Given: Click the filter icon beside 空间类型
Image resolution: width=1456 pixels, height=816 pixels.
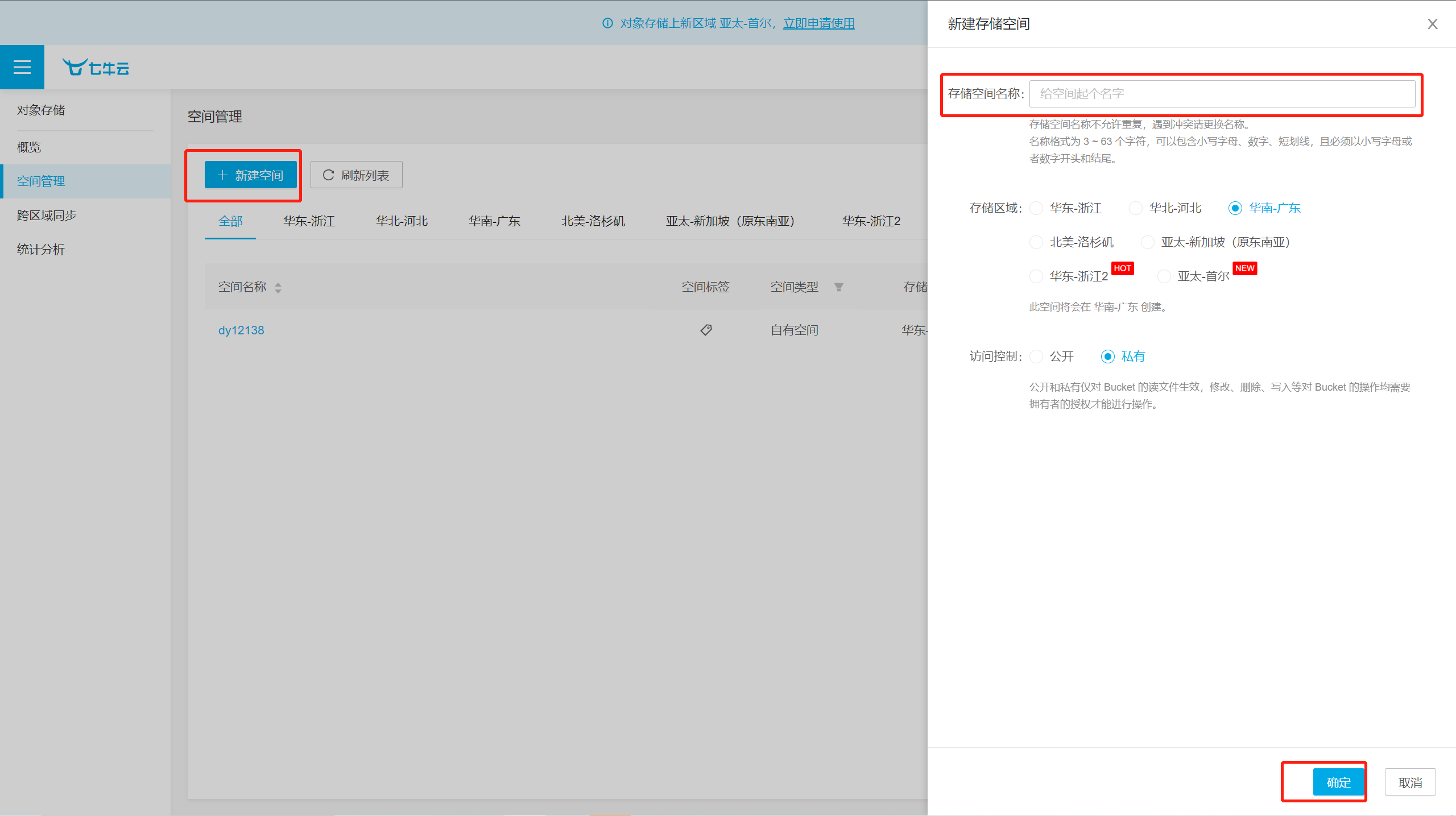Looking at the screenshot, I should coord(838,287).
